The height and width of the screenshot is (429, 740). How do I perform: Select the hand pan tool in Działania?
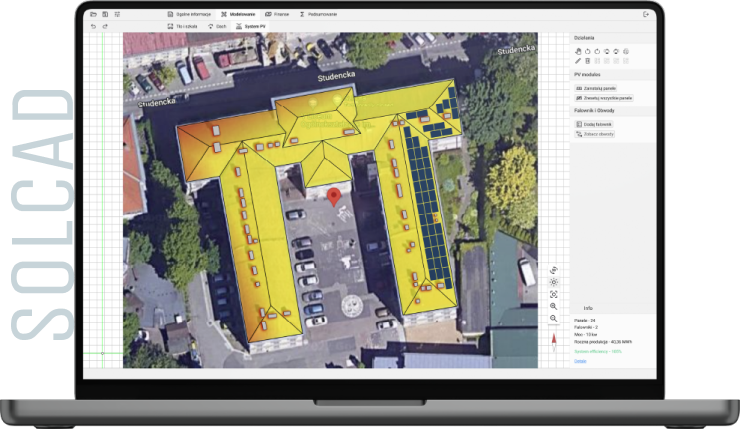578,51
